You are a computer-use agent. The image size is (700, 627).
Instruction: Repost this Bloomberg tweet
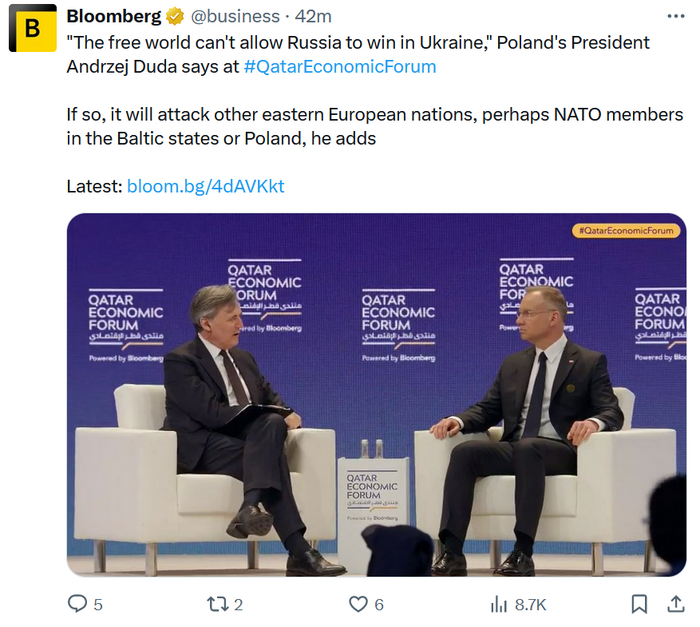[x=216, y=604]
